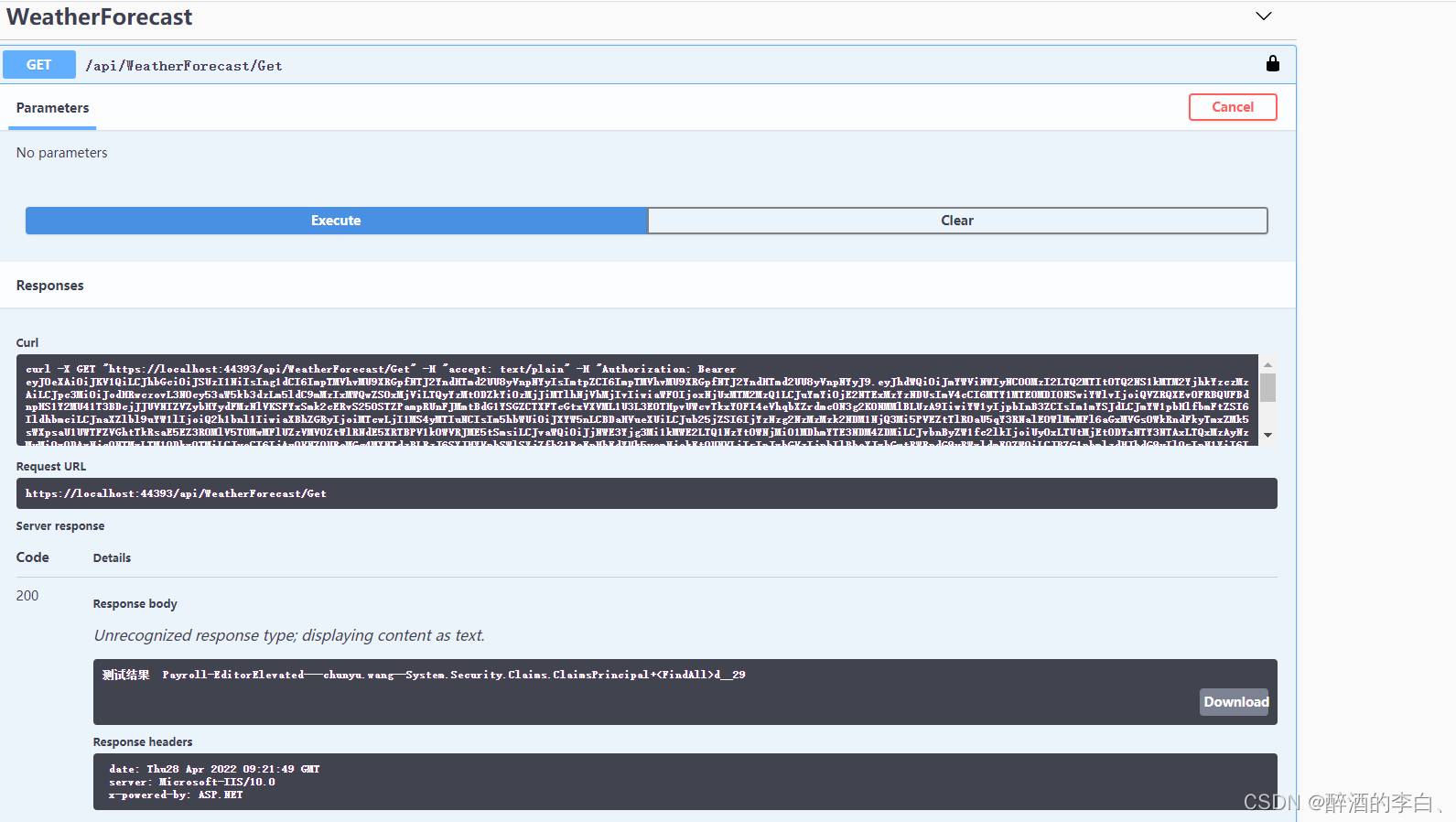Click the authorization lock icon

(1272, 63)
